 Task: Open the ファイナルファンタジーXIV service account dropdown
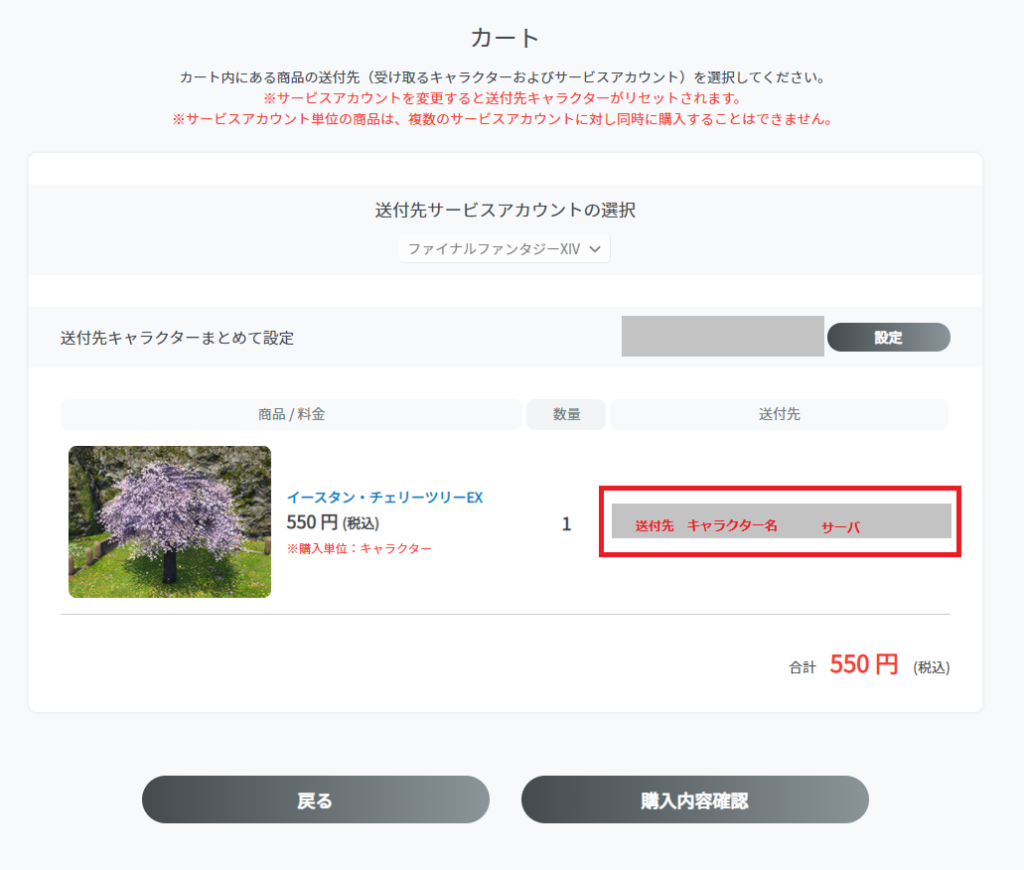[x=504, y=248]
